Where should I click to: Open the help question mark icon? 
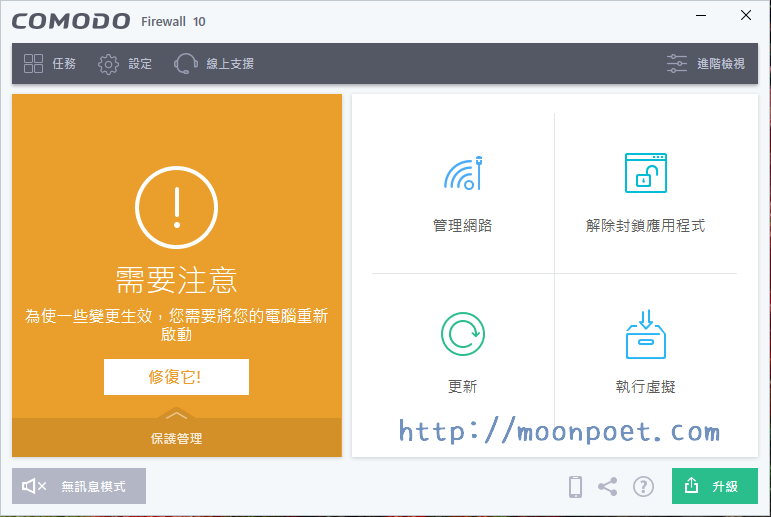643,487
